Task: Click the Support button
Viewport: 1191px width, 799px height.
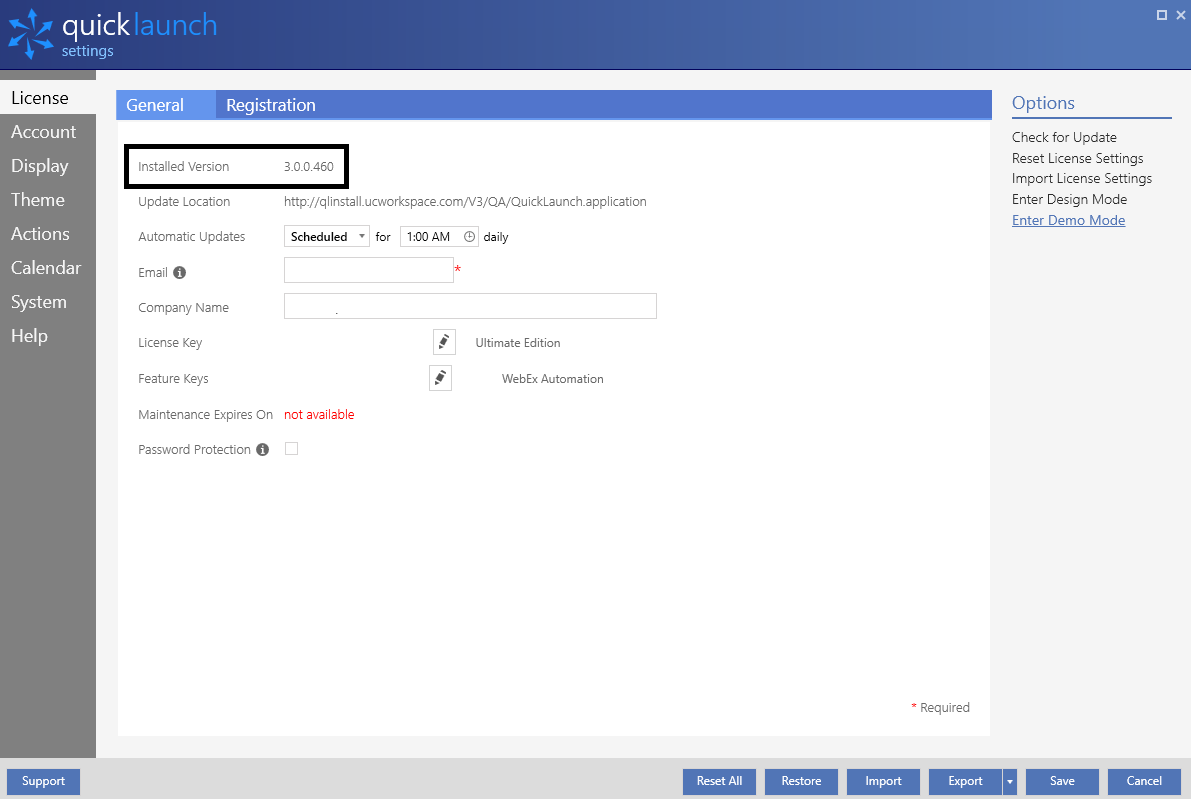Action: [42, 781]
